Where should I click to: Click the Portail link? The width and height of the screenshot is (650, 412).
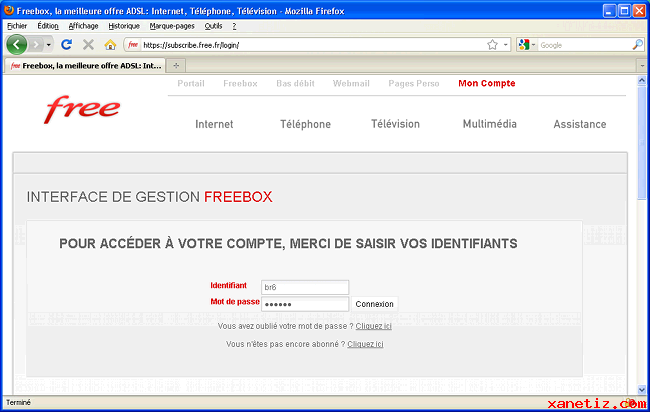191,83
